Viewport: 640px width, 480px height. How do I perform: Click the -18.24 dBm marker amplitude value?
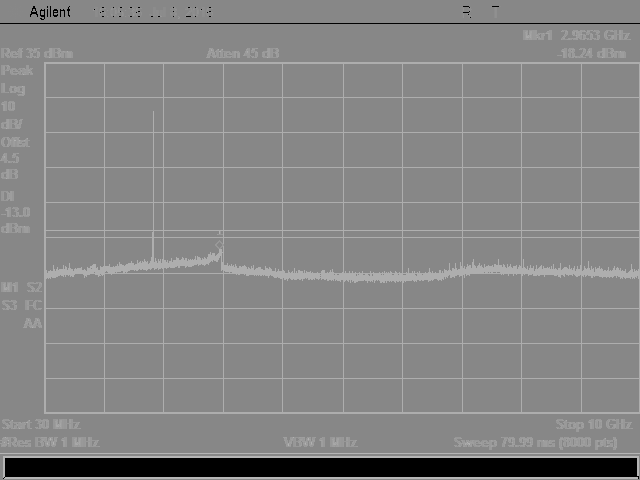click(591, 53)
